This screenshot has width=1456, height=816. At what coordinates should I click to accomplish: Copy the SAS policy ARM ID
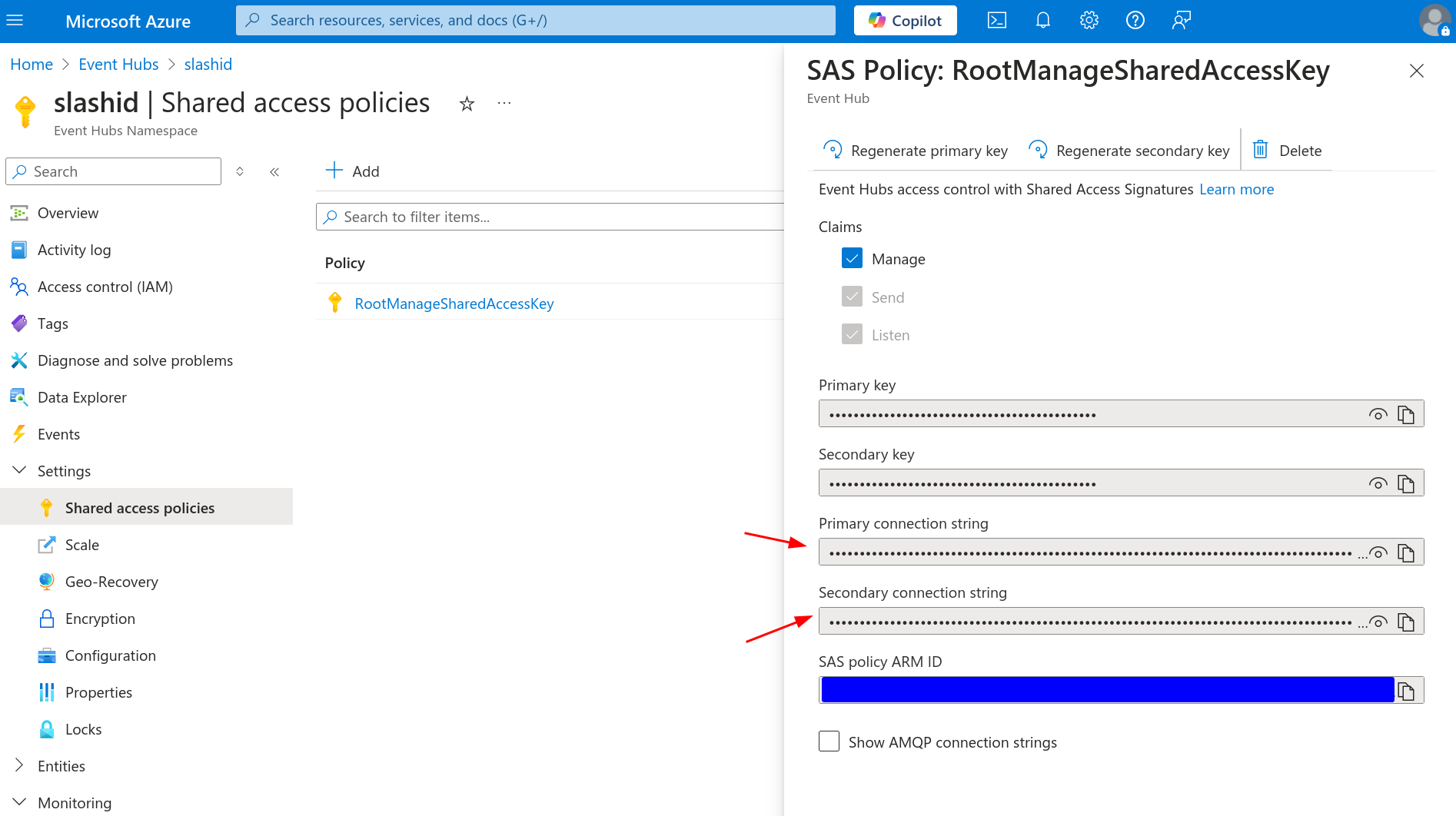[1406, 692]
